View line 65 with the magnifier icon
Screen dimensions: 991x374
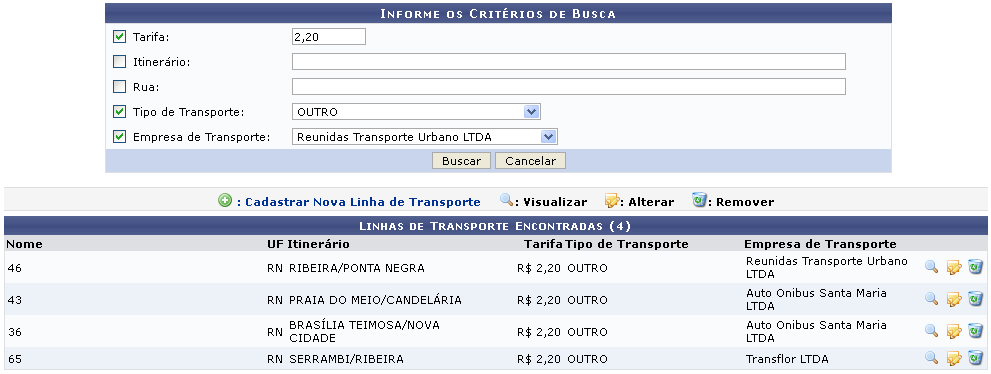point(931,358)
